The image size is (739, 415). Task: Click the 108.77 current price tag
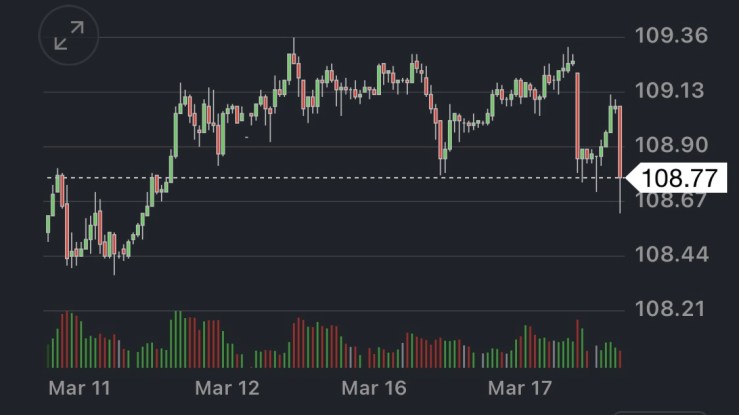(679, 178)
